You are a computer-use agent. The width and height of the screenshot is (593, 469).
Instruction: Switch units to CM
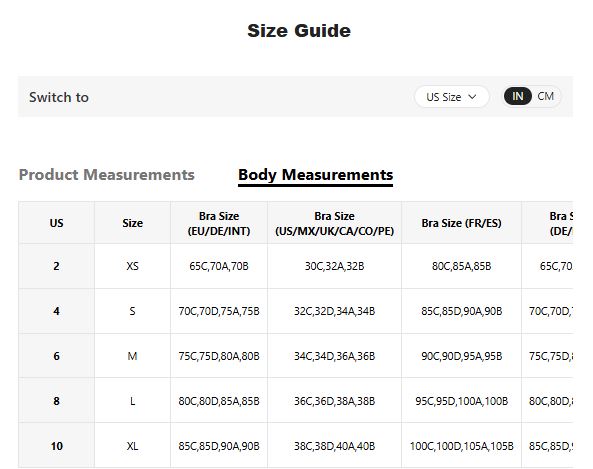[x=545, y=96]
